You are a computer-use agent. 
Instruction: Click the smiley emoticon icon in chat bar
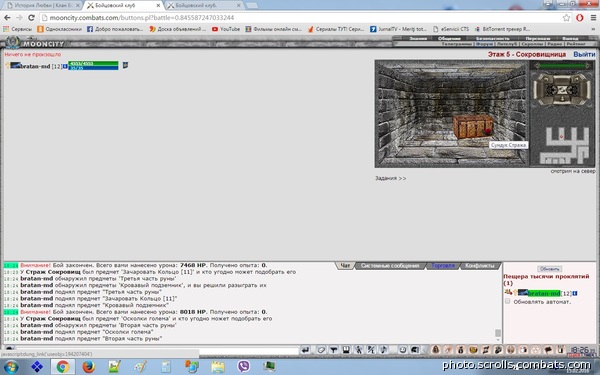403,350
